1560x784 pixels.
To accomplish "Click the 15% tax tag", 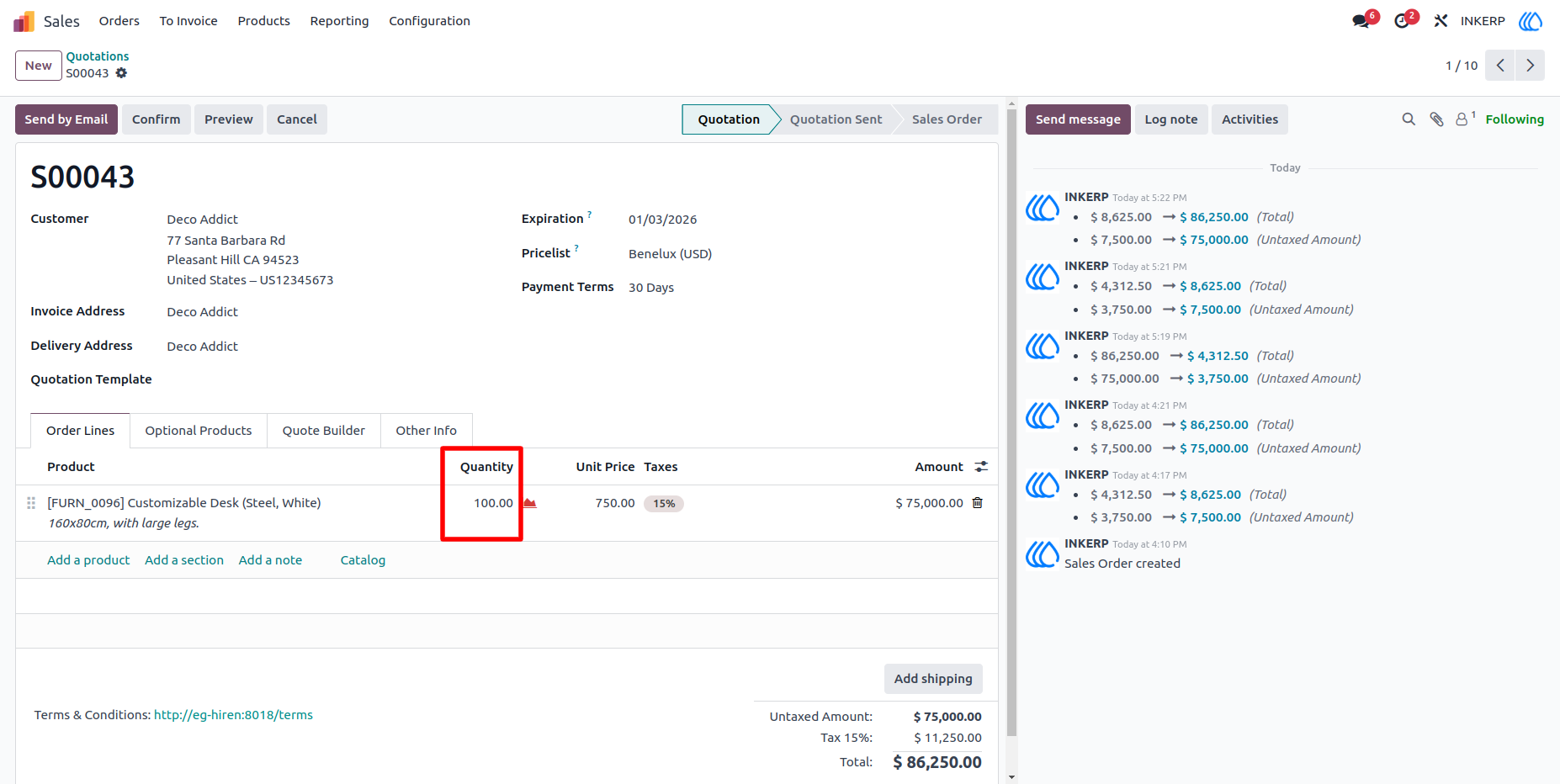I will pyautogui.click(x=664, y=504).
